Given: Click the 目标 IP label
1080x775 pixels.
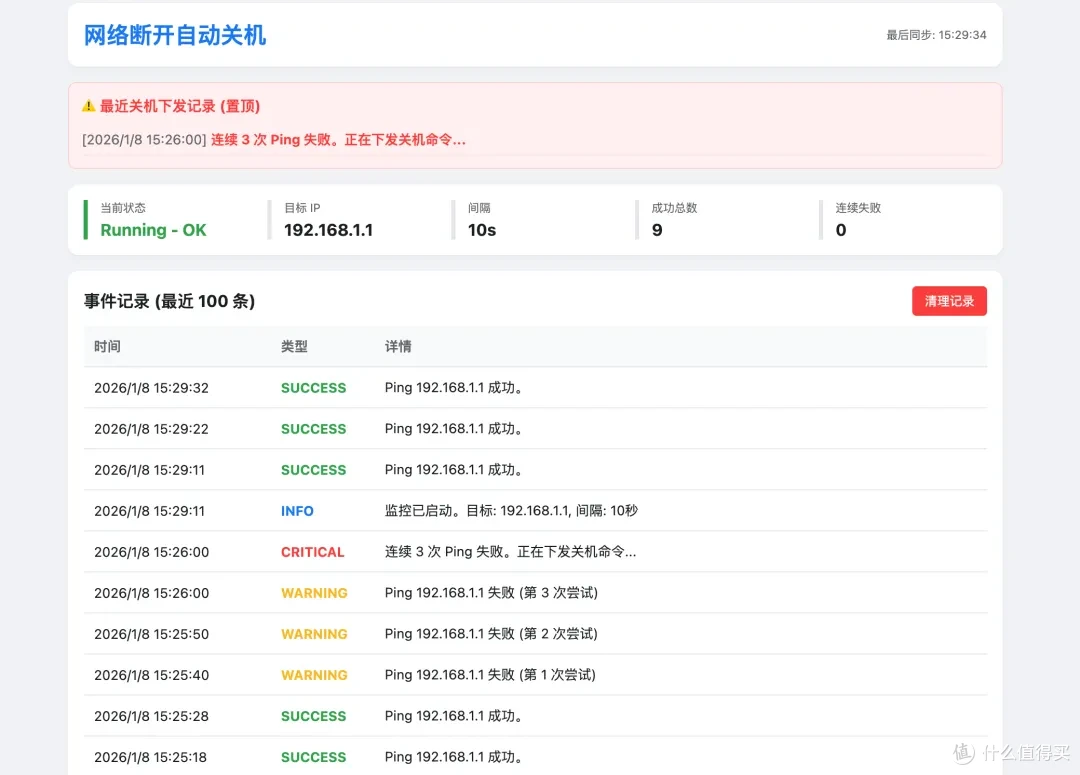Looking at the screenshot, I should point(302,208).
